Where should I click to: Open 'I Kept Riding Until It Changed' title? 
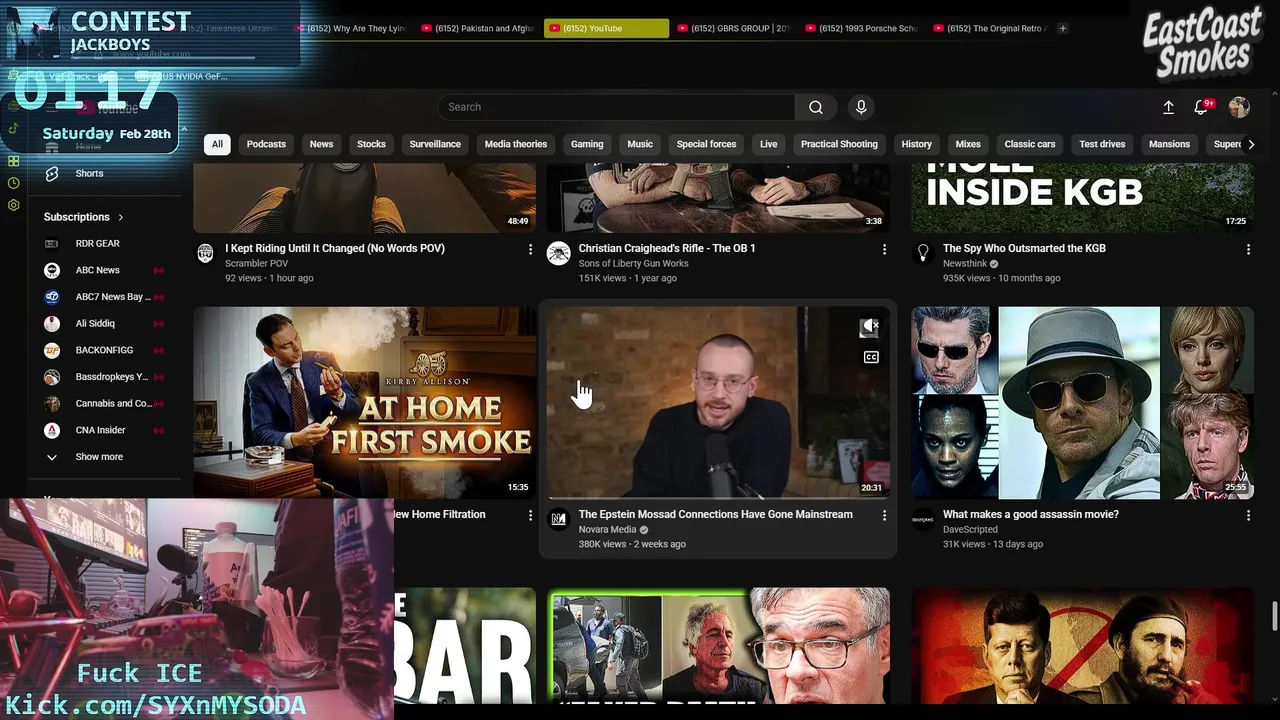pos(335,248)
